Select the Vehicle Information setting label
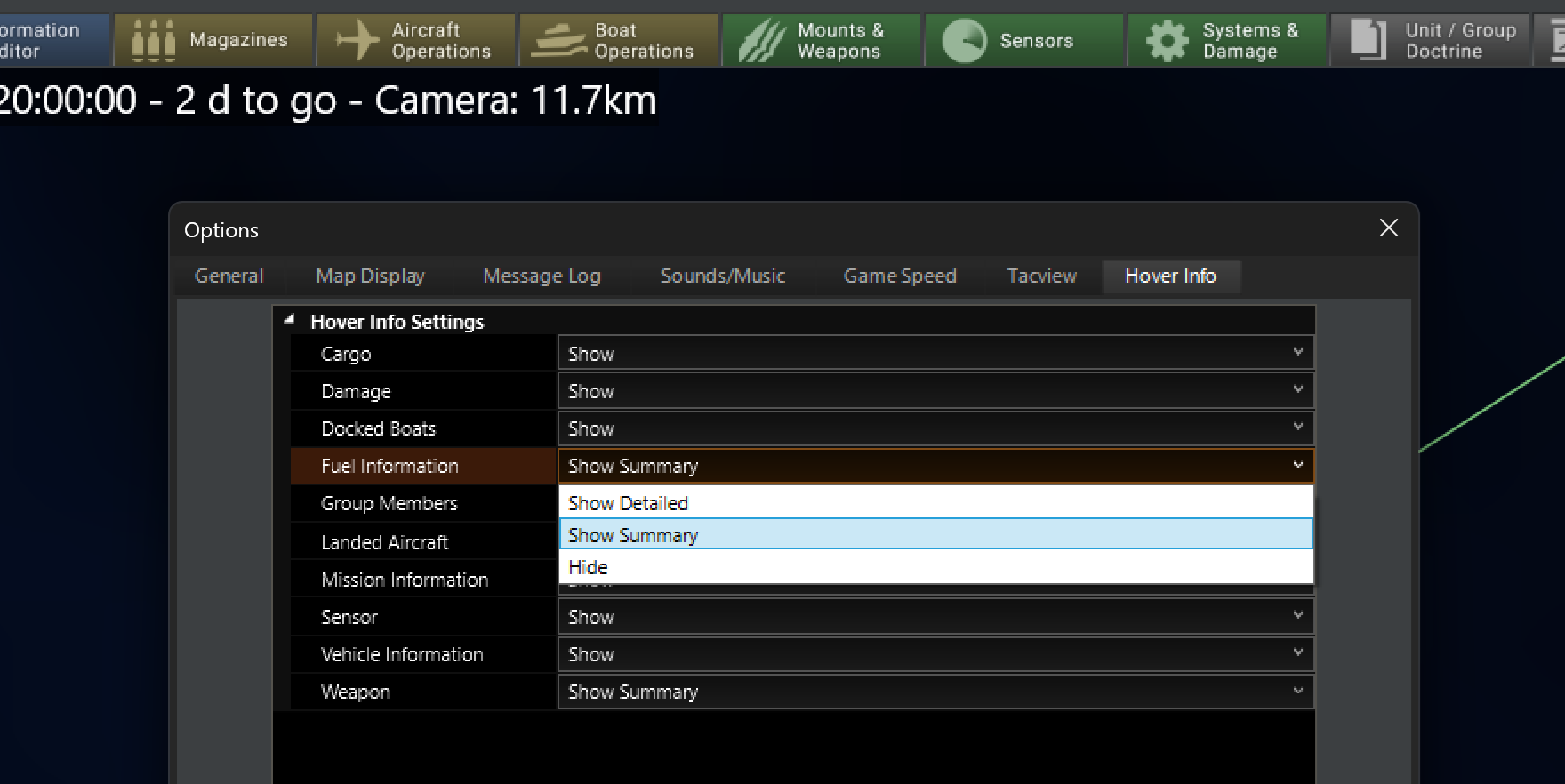The width and height of the screenshot is (1565, 784). coord(402,654)
